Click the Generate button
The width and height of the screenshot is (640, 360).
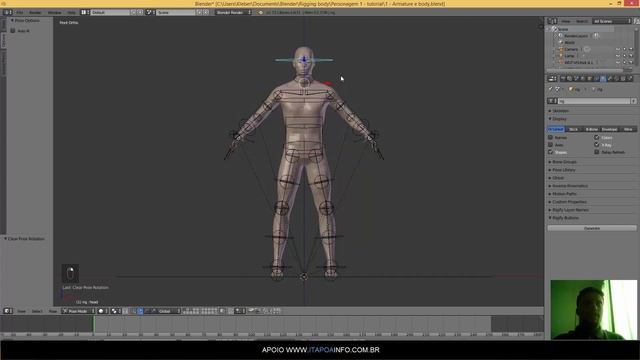[x=592, y=228]
